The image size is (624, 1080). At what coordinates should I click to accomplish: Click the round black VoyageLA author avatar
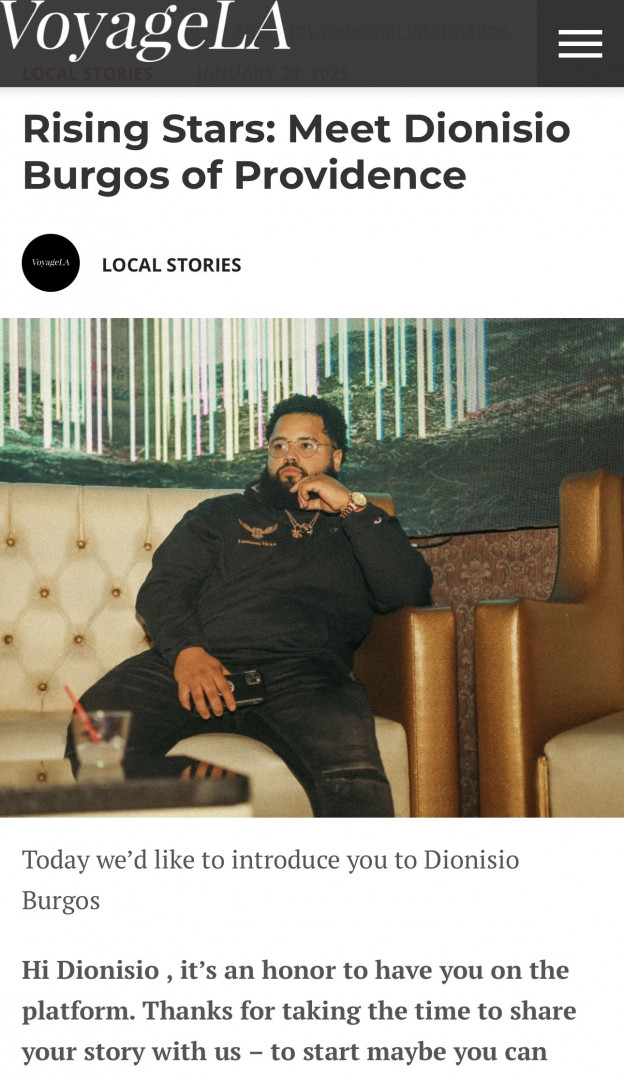[50, 263]
